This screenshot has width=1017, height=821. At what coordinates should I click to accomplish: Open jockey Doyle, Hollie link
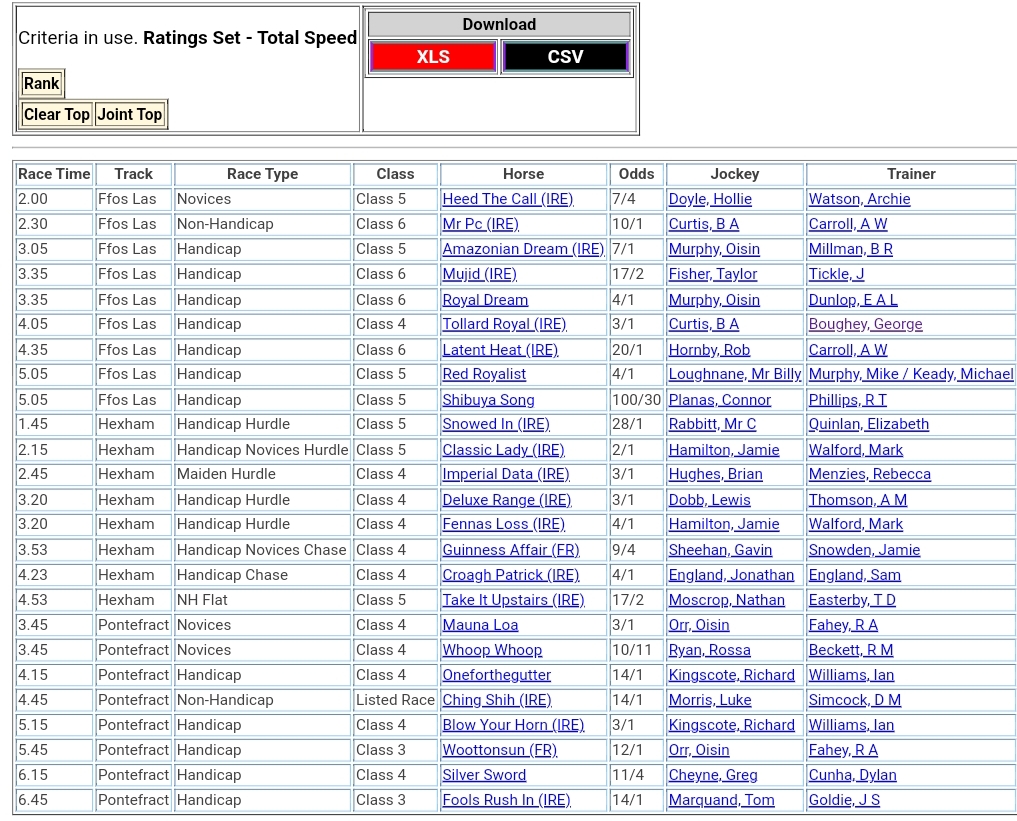pos(710,199)
